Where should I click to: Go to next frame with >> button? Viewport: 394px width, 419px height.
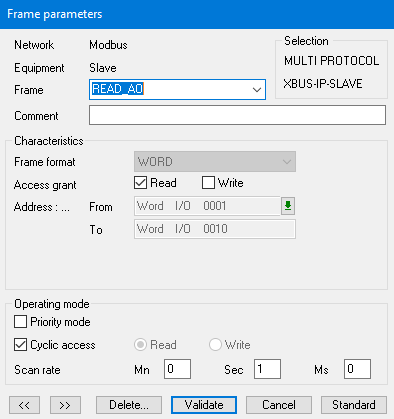[x=65, y=405]
